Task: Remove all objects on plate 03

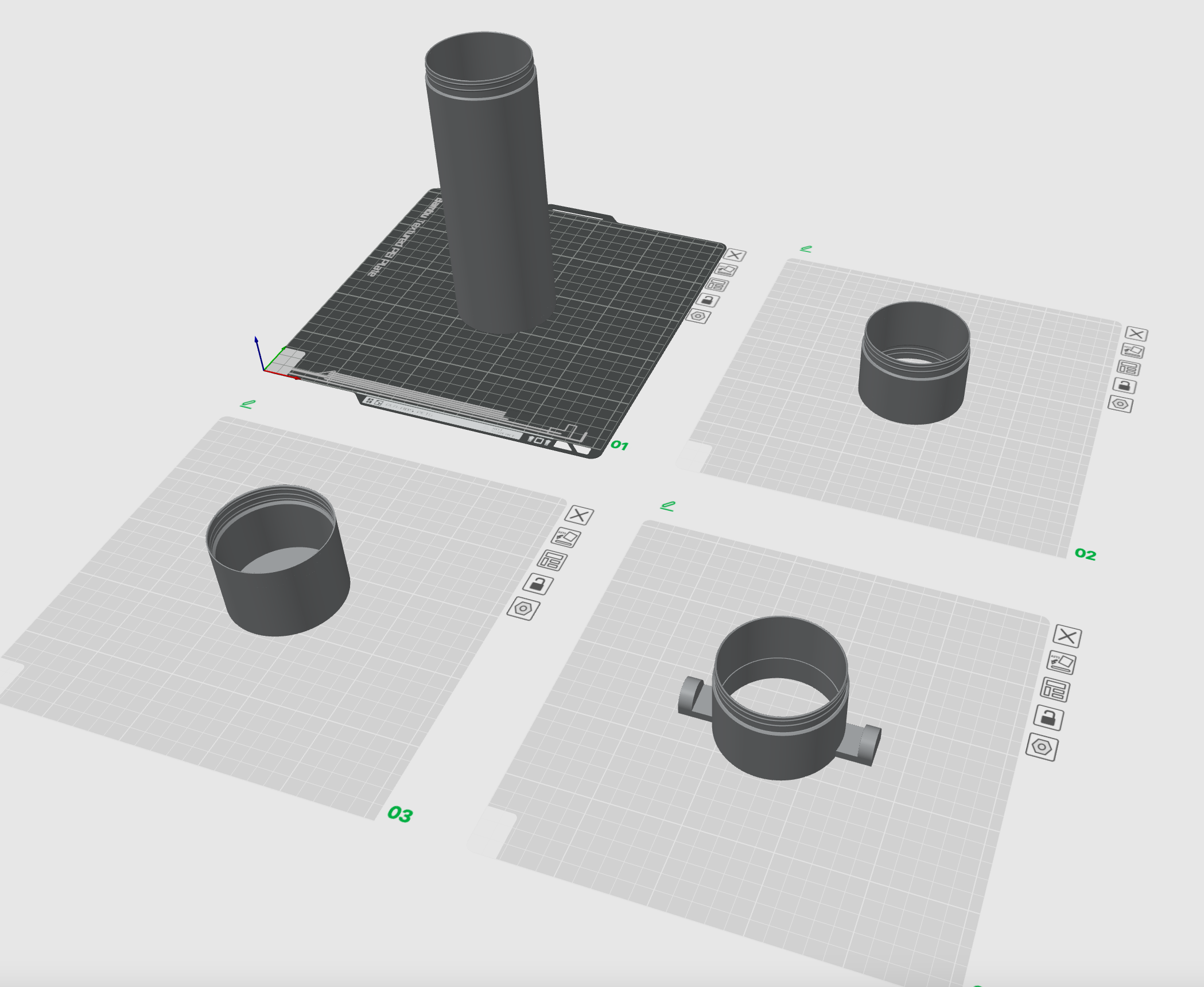Action: 580,515
